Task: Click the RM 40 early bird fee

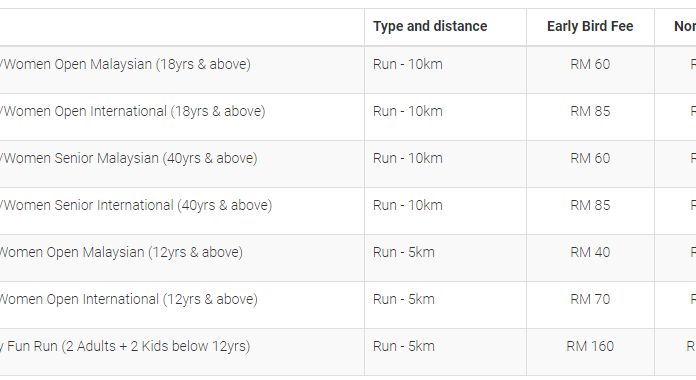Action: pyautogui.click(x=590, y=253)
